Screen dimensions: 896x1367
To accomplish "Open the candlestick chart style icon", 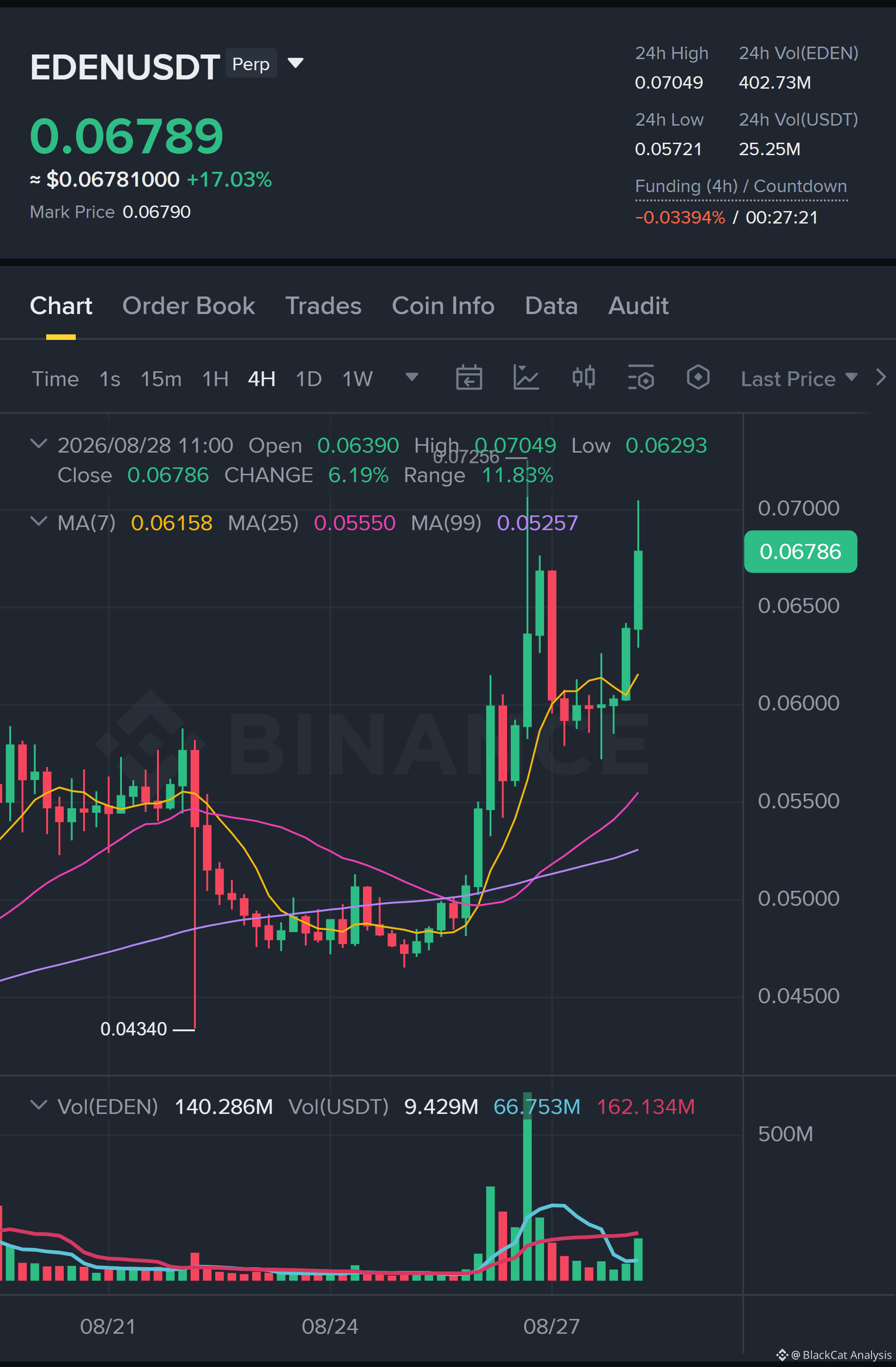I will (x=583, y=378).
